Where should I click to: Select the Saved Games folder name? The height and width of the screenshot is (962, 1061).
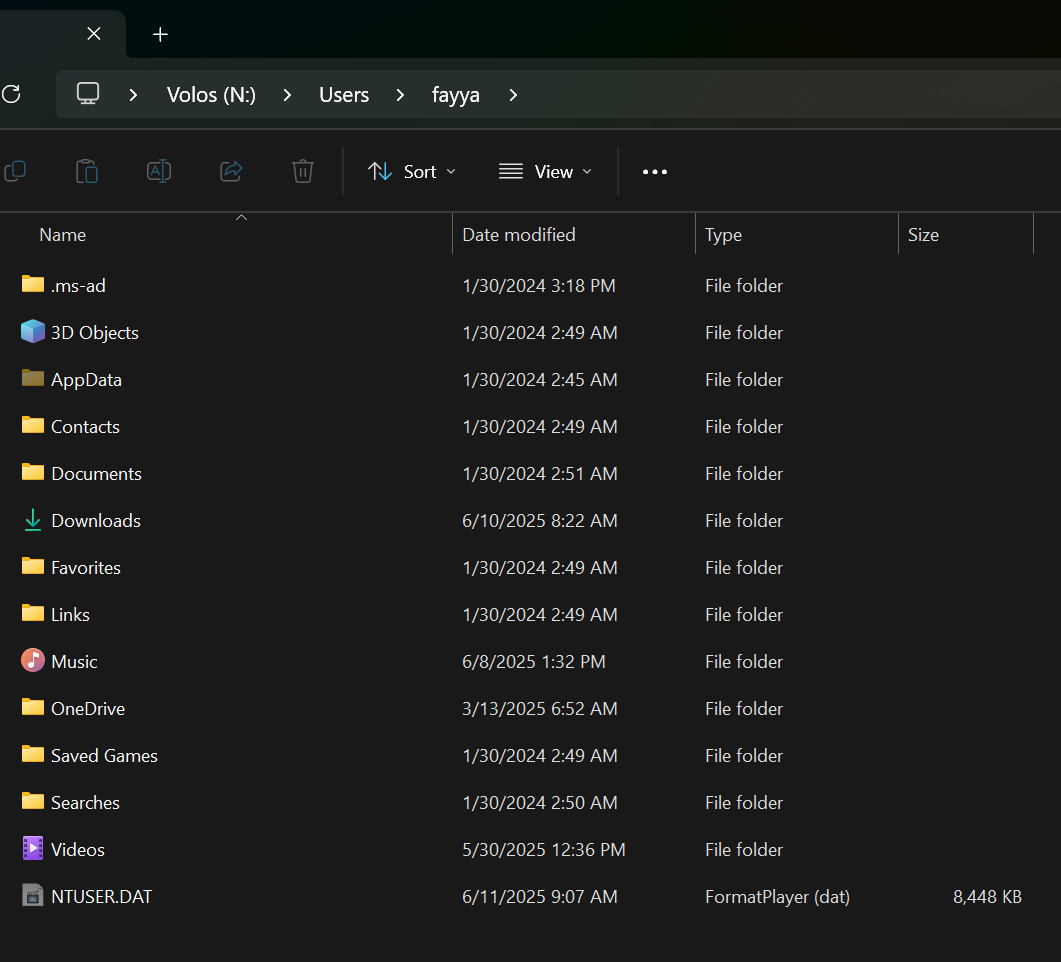[104, 756]
